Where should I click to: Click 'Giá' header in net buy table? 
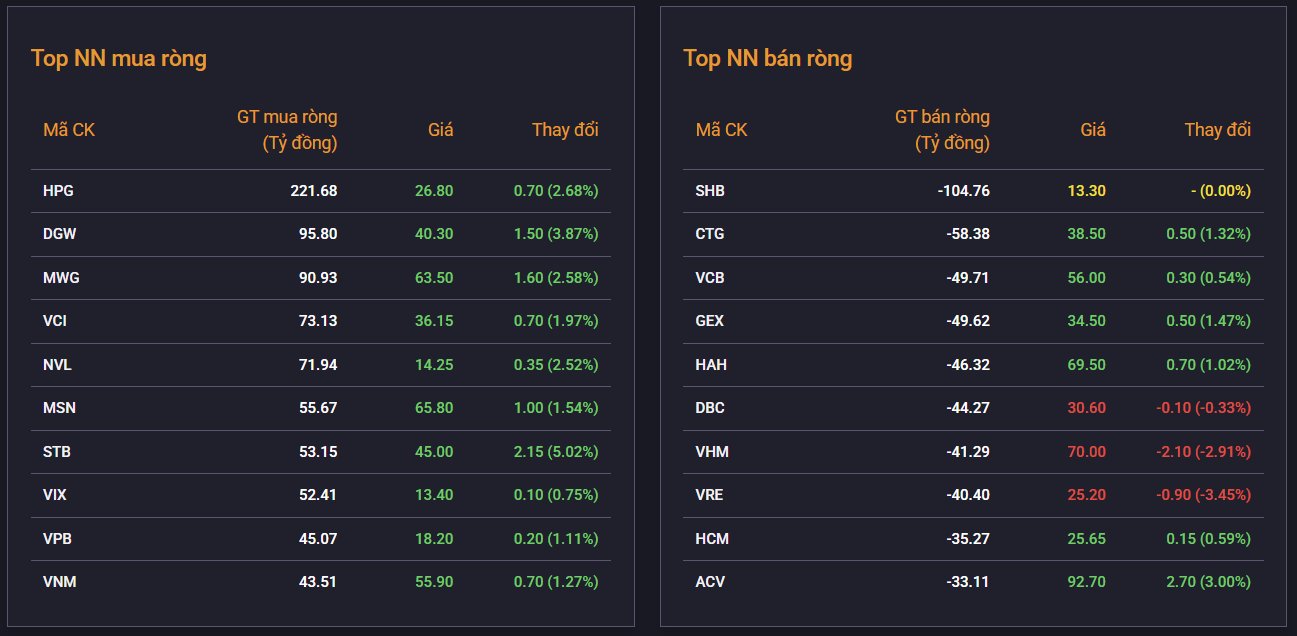click(x=441, y=130)
